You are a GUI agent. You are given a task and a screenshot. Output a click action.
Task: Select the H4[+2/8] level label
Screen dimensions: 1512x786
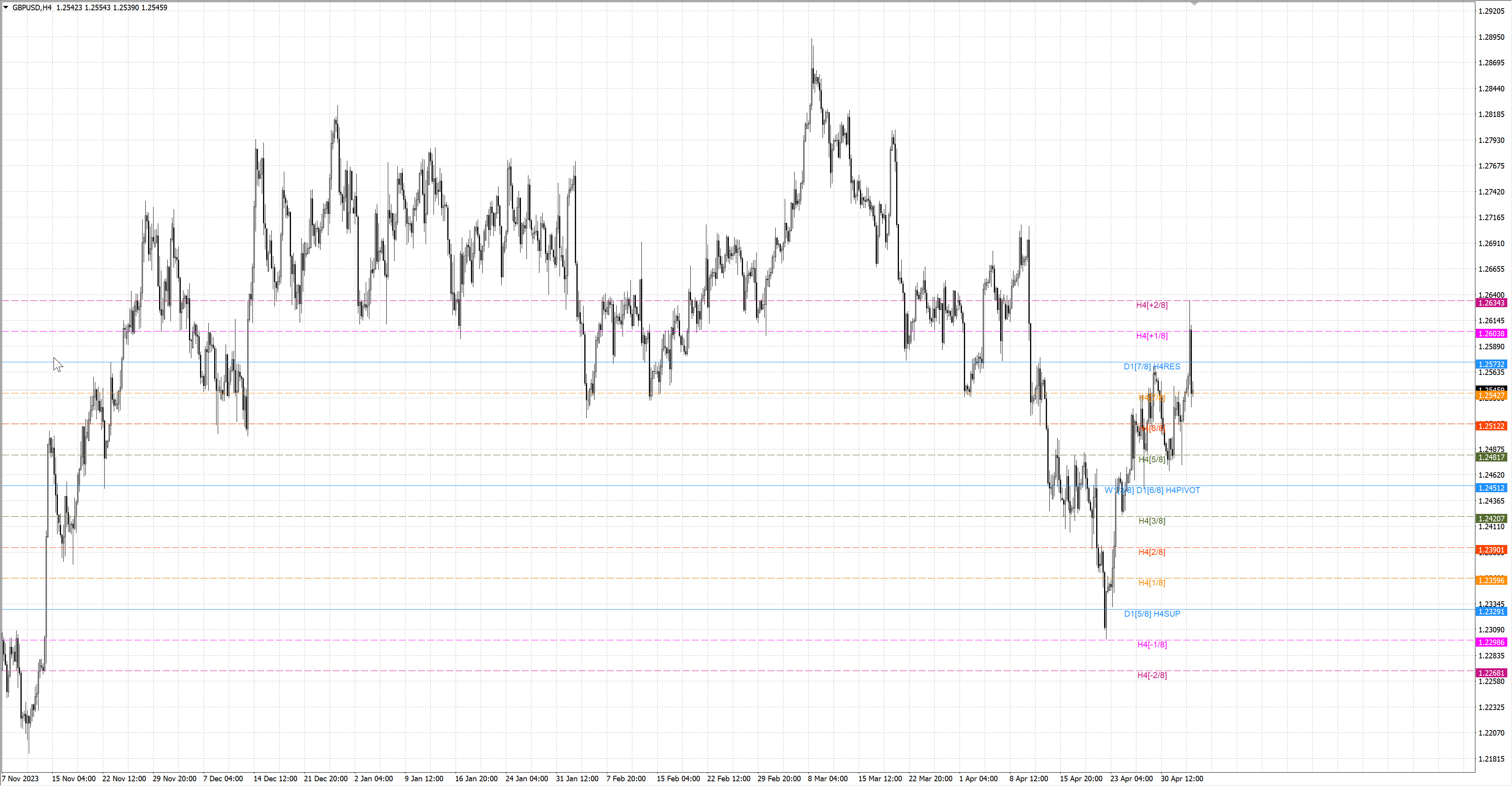(x=1152, y=305)
